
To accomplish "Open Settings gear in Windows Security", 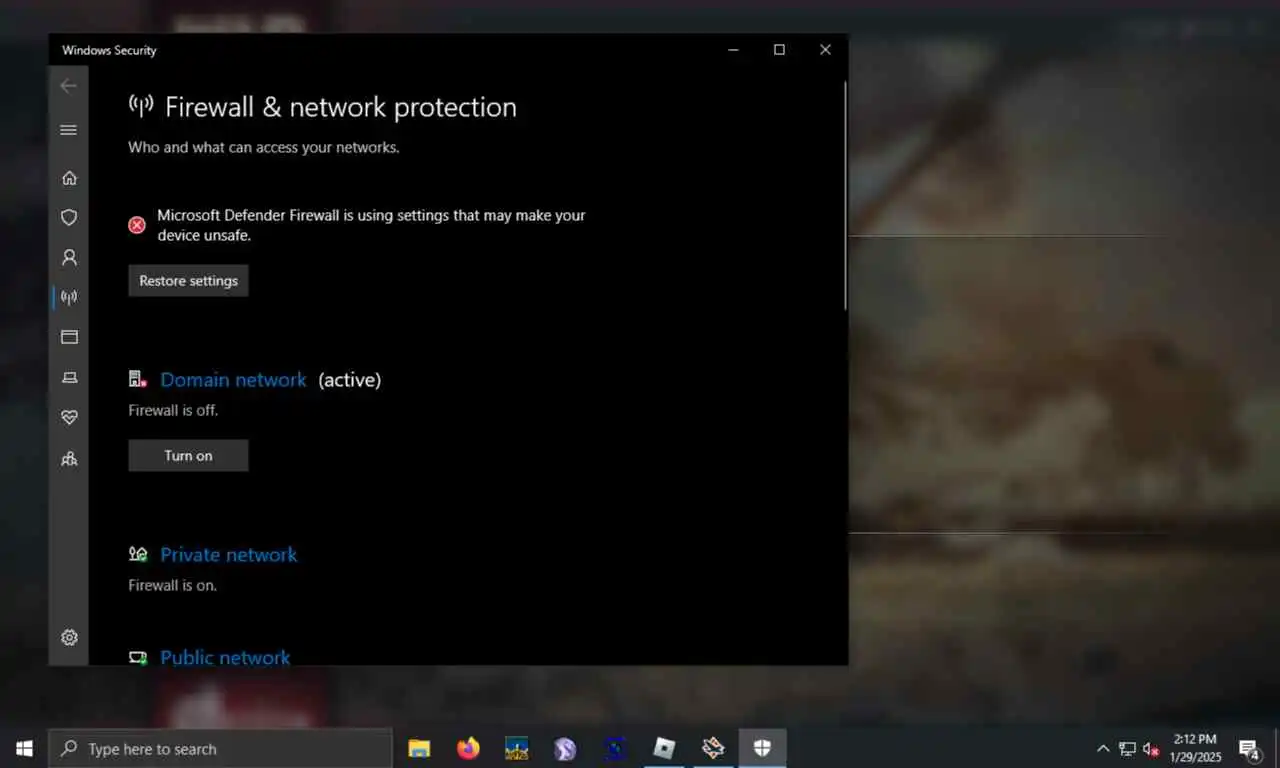I will 69,637.
